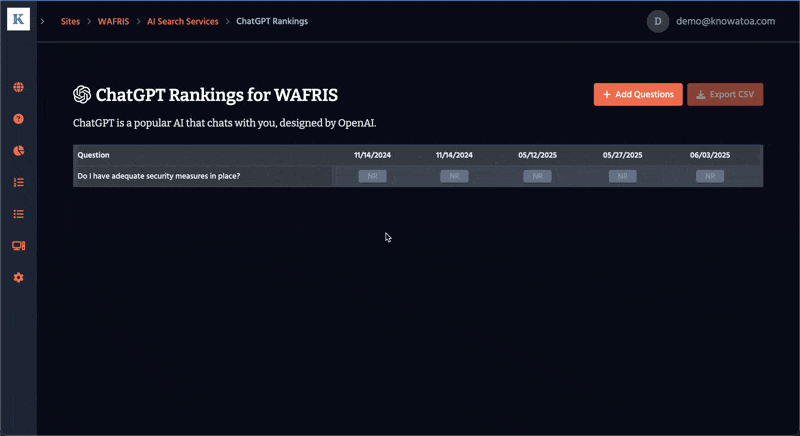This screenshot has height=436, width=800.
Task: Open the computer devices icon in sidebar
Action: click(x=18, y=246)
